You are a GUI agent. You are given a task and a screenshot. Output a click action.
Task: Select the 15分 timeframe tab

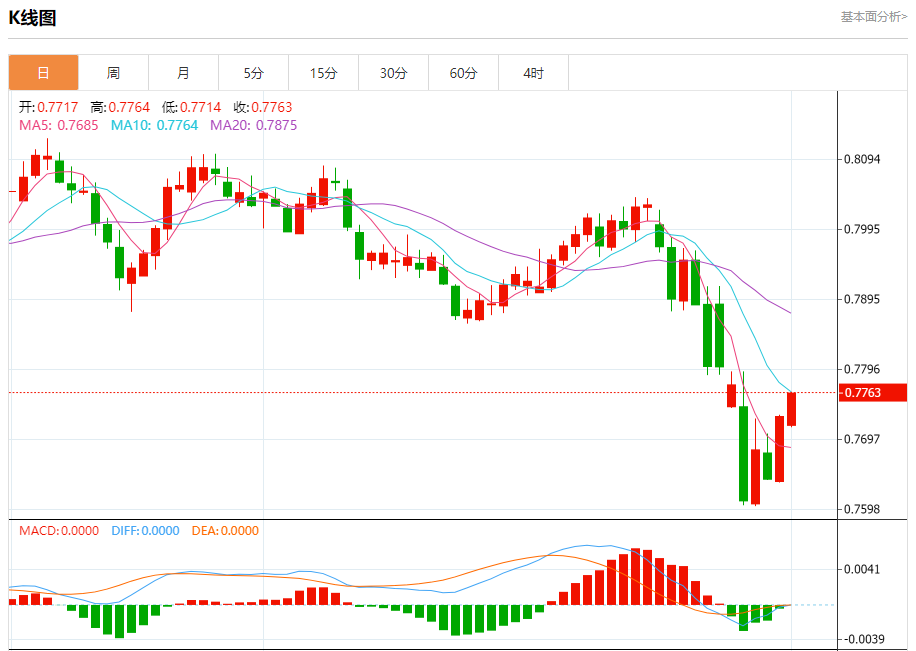click(323, 73)
